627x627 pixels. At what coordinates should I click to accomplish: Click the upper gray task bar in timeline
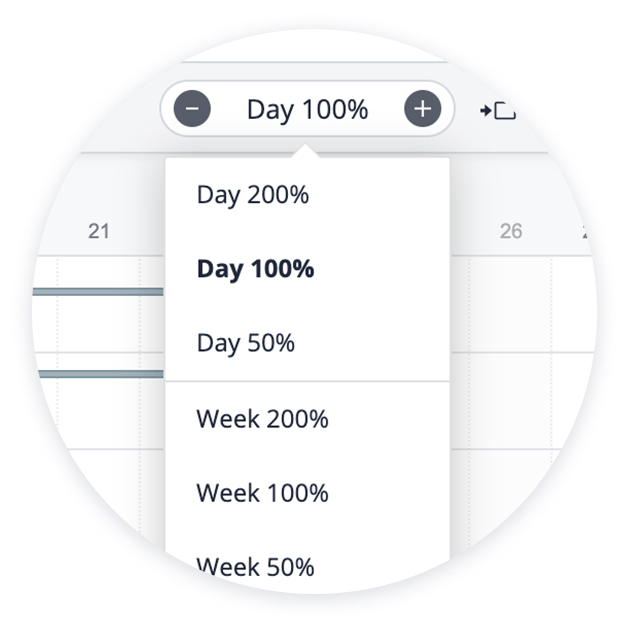click(x=98, y=292)
